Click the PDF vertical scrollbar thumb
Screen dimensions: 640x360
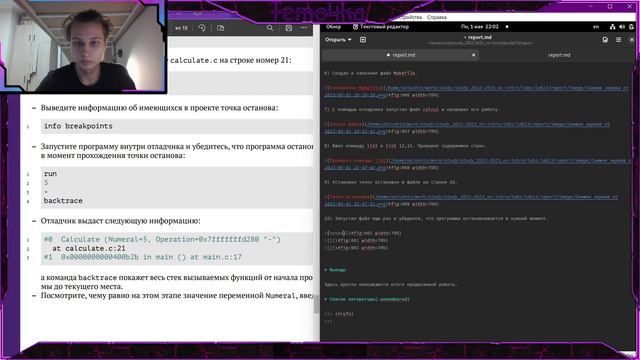pos(316,304)
